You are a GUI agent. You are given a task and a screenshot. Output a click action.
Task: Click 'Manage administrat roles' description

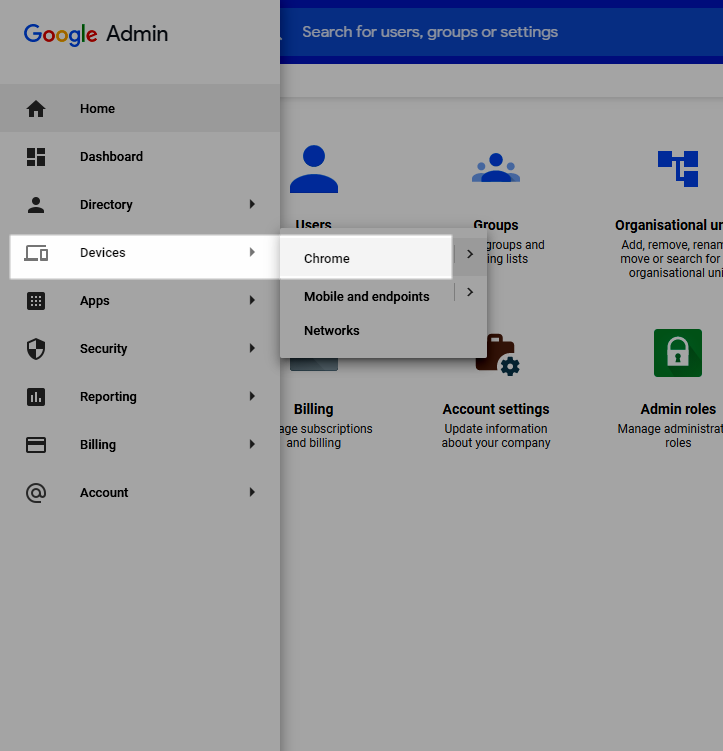click(x=670, y=436)
